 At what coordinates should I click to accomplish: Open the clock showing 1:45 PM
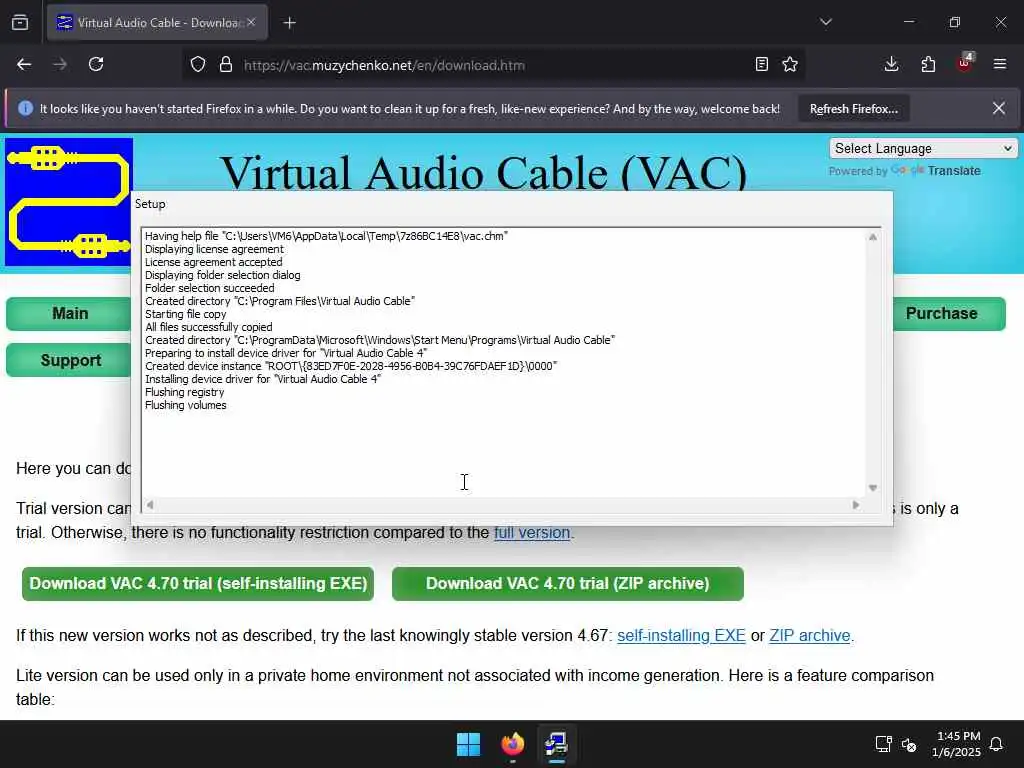click(x=957, y=744)
